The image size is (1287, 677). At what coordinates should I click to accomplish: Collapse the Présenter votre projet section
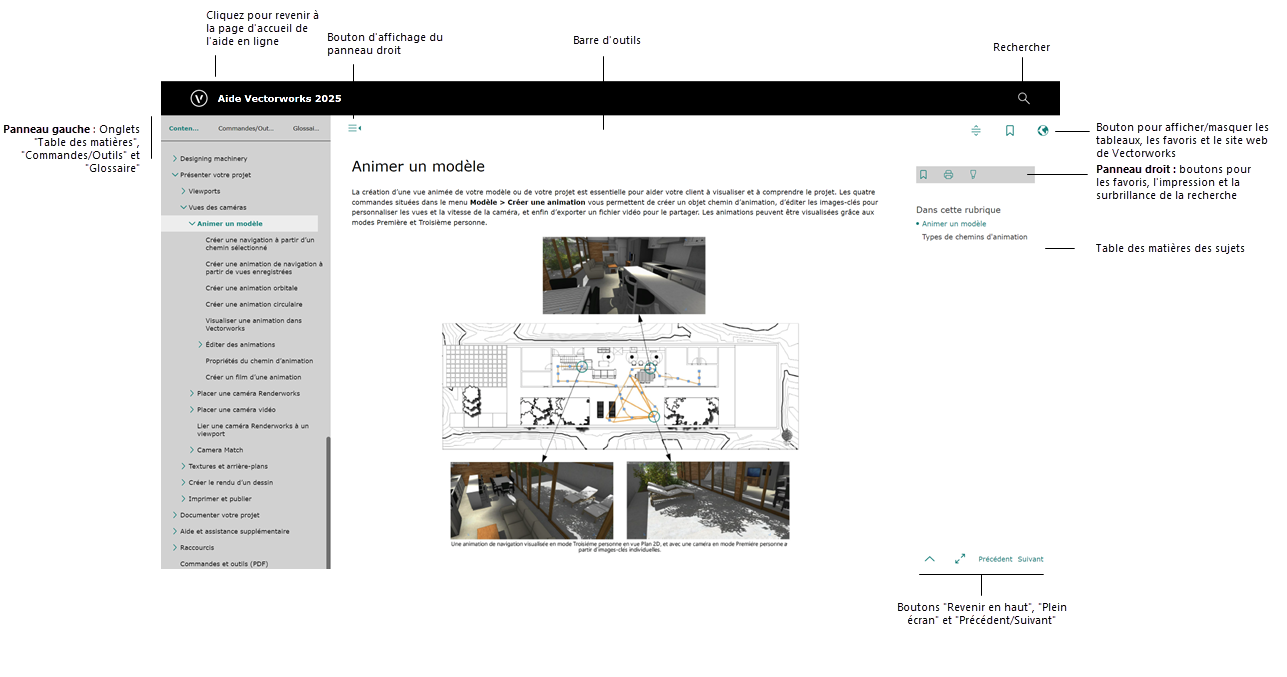pyautogui.click(x=174, y=175)
